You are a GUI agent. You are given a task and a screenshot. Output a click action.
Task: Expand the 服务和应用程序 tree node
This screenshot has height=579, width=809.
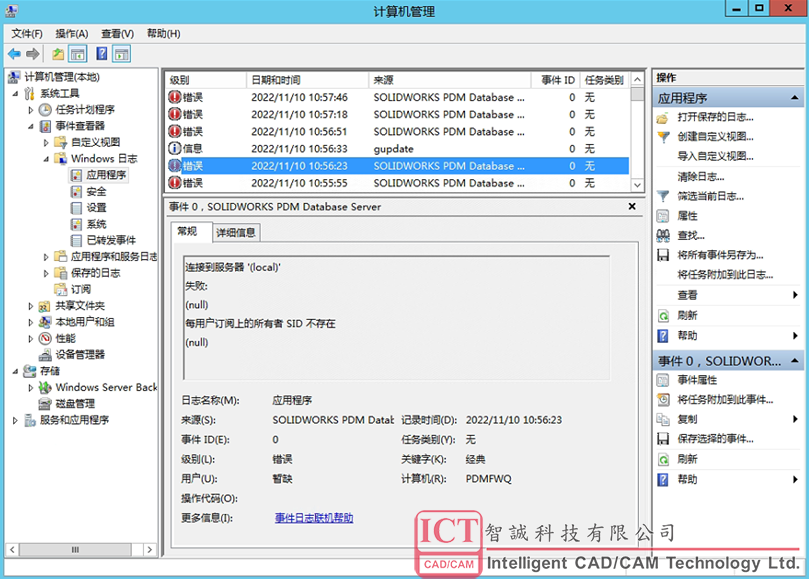[x=15, y=421]
